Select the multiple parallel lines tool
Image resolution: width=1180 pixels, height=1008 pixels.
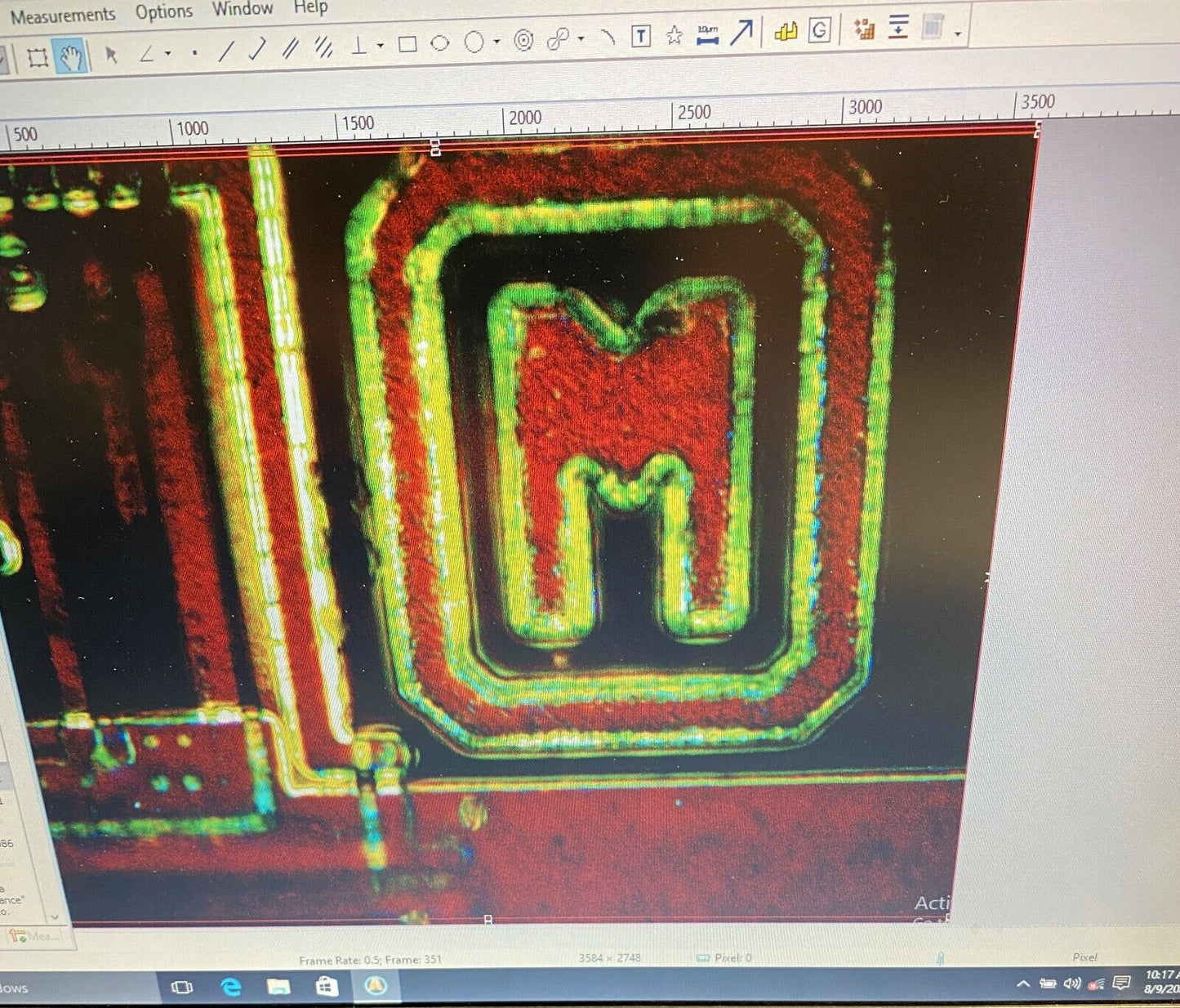click(x=324, y=48)
